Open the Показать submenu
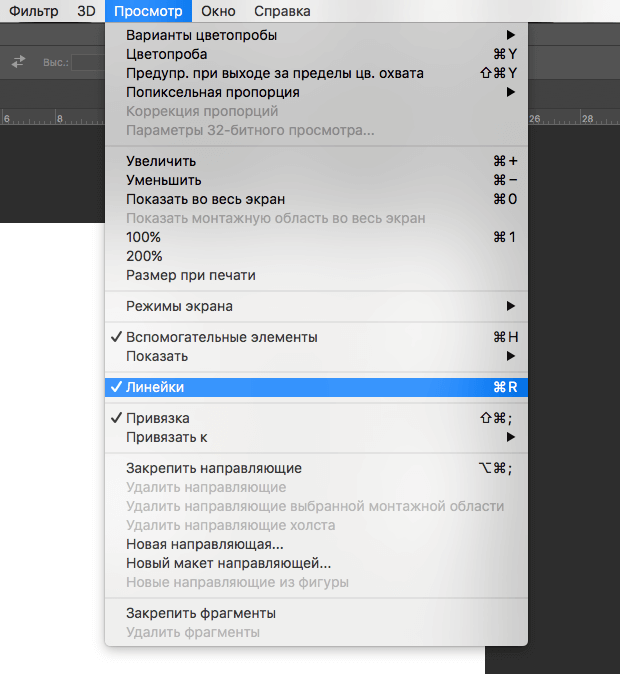The image size is (620, 674). 156,356
